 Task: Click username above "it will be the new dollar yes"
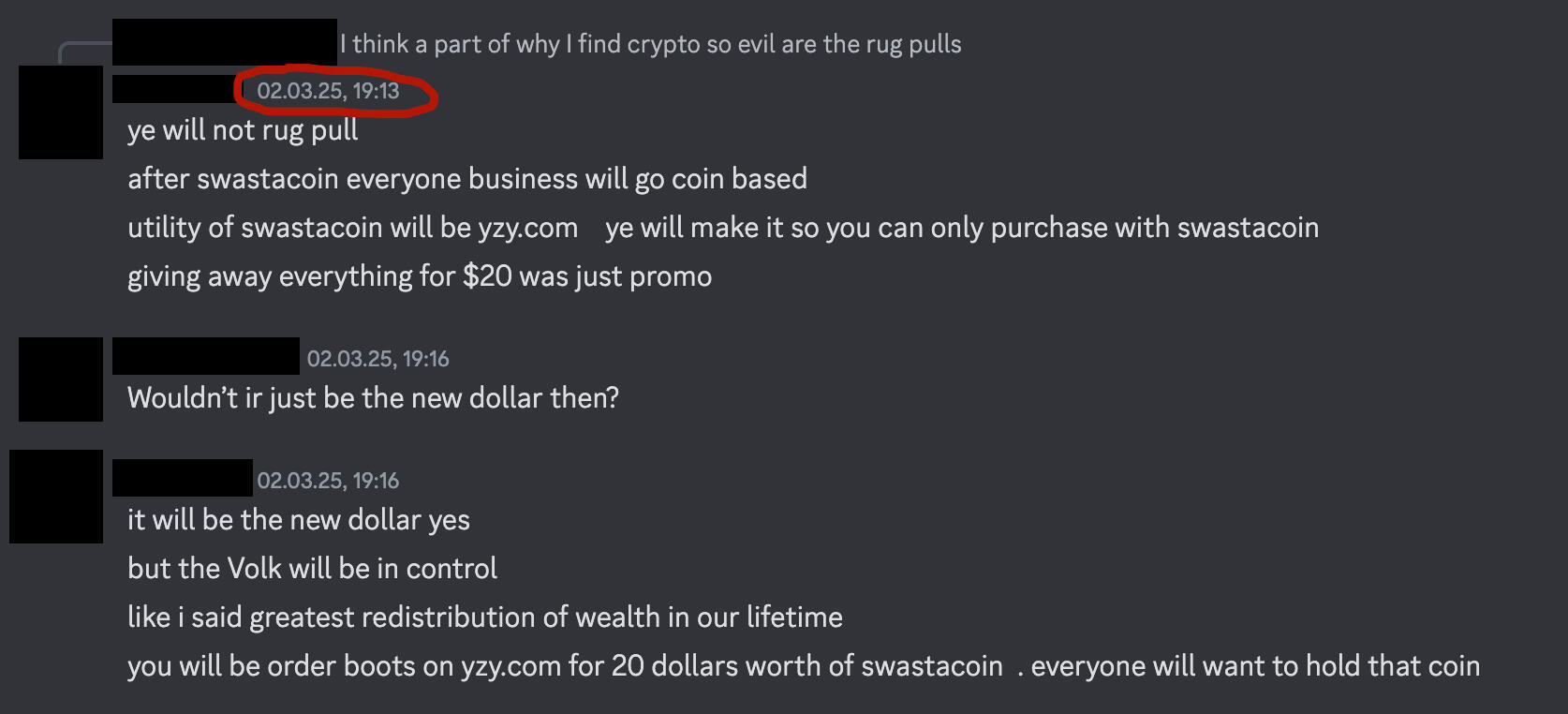183,478
